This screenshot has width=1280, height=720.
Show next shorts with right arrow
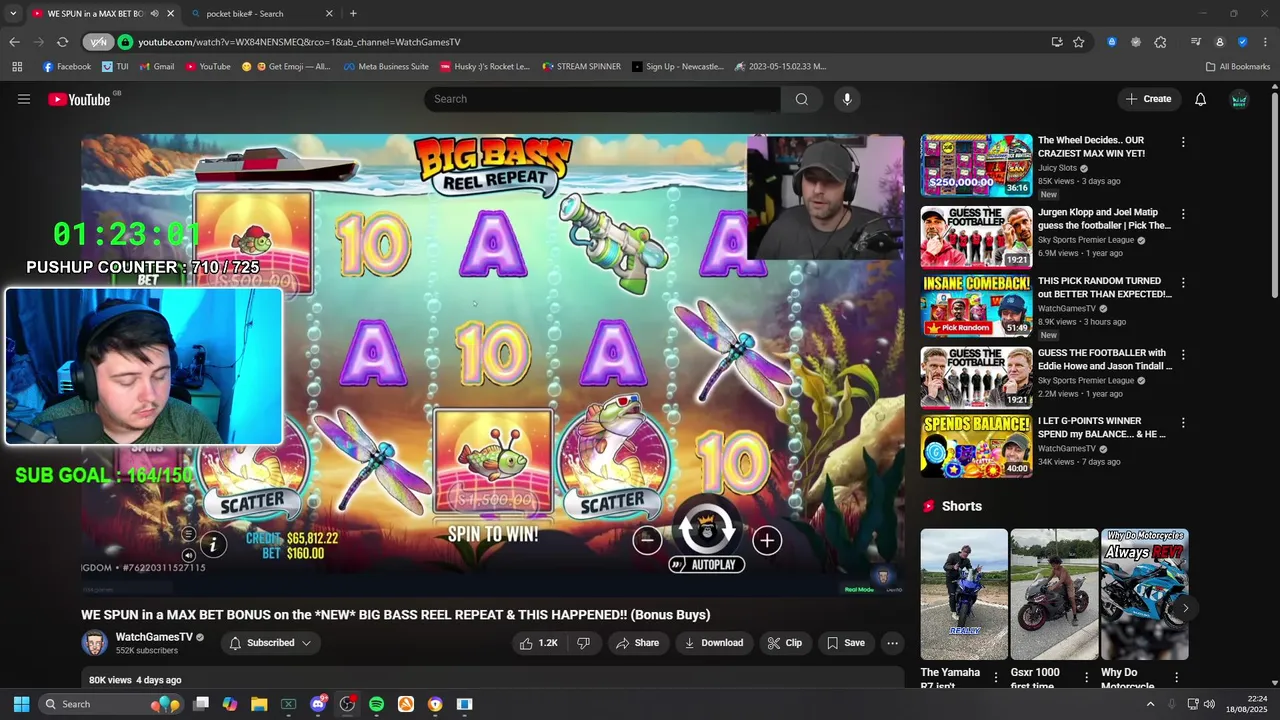point(1185,608)
